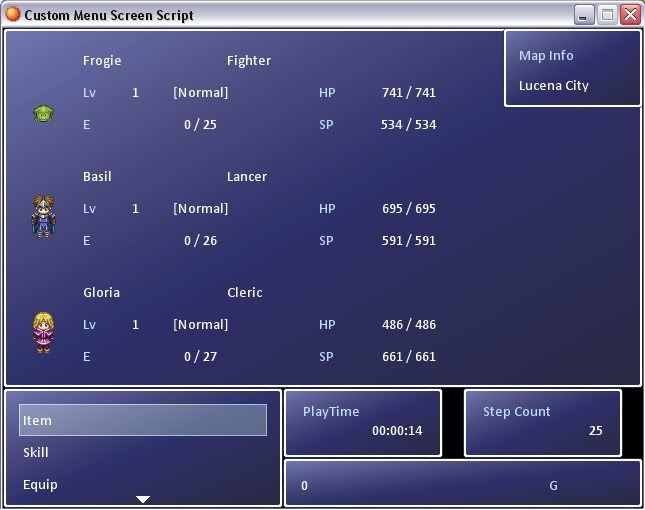
Task: Click the orange app icon in title bar
Action: pos(12,14)
